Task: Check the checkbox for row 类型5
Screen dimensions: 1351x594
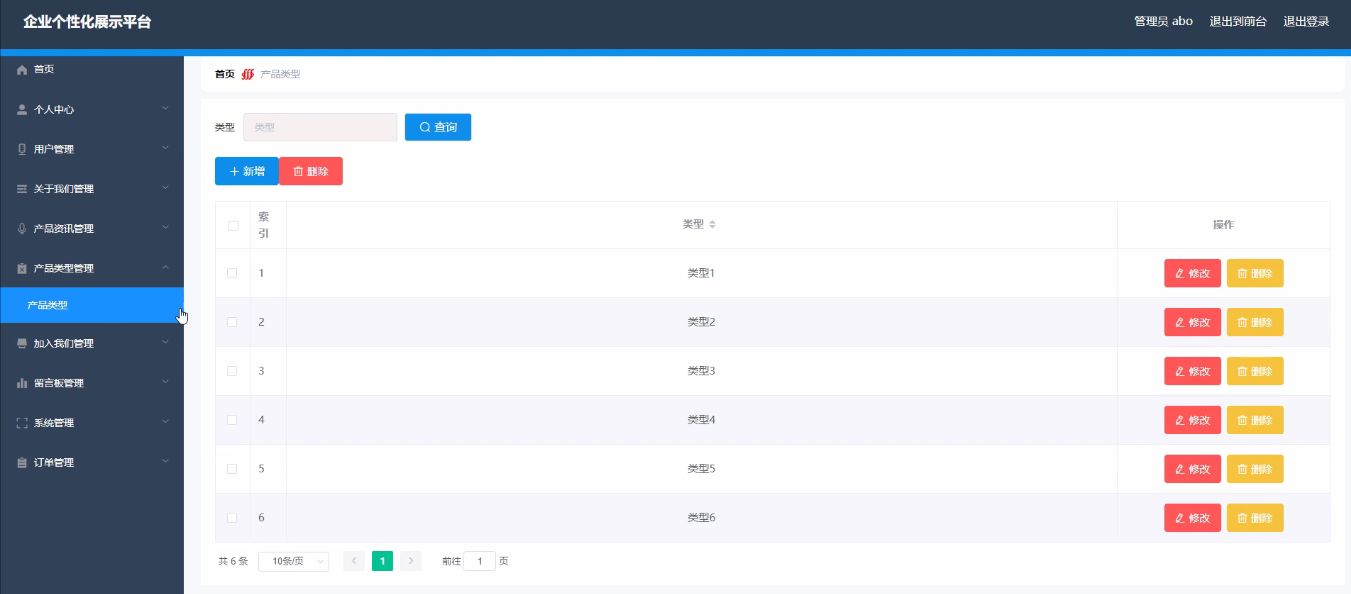Action: [x=232, y=469]
